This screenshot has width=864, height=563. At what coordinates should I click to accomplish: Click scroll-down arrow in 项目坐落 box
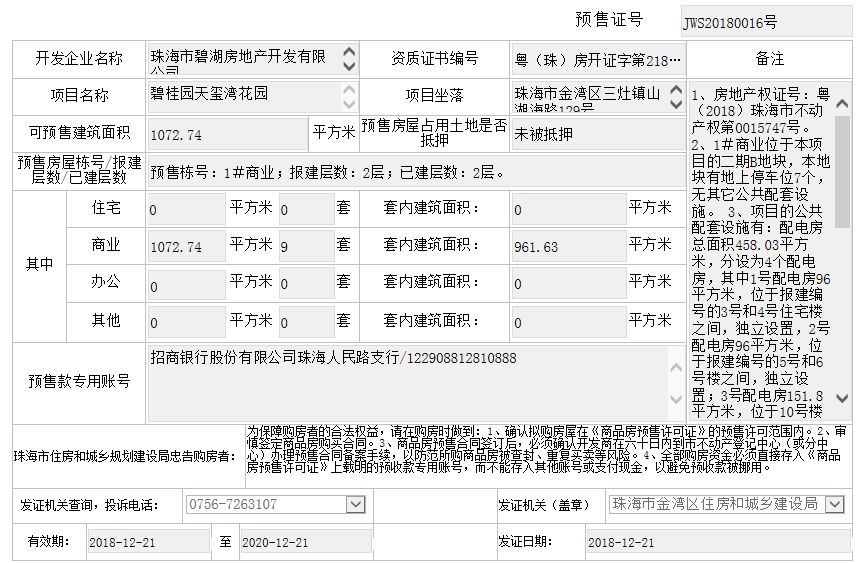676,106
